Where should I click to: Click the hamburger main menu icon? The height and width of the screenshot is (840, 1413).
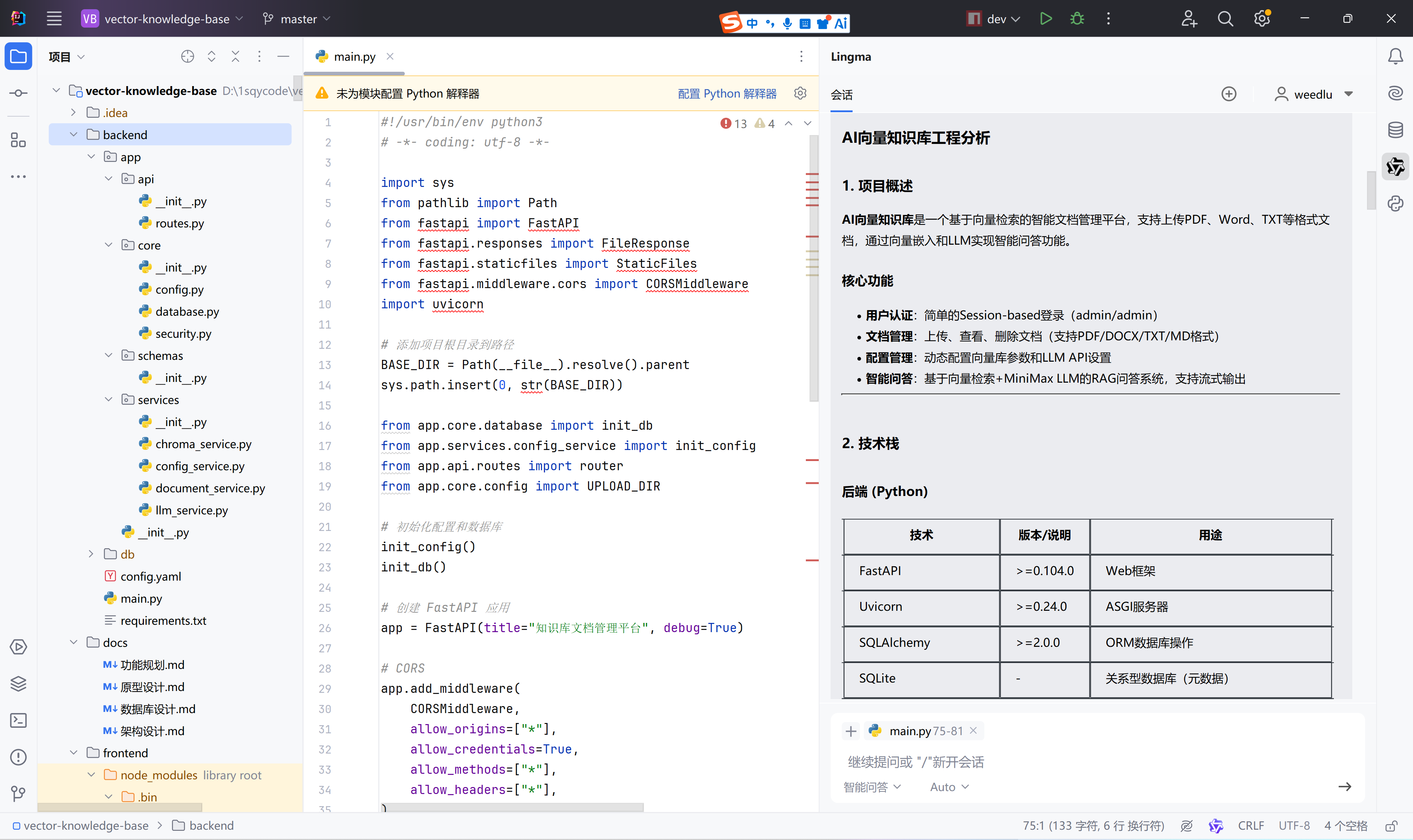(x=54, y=19)
